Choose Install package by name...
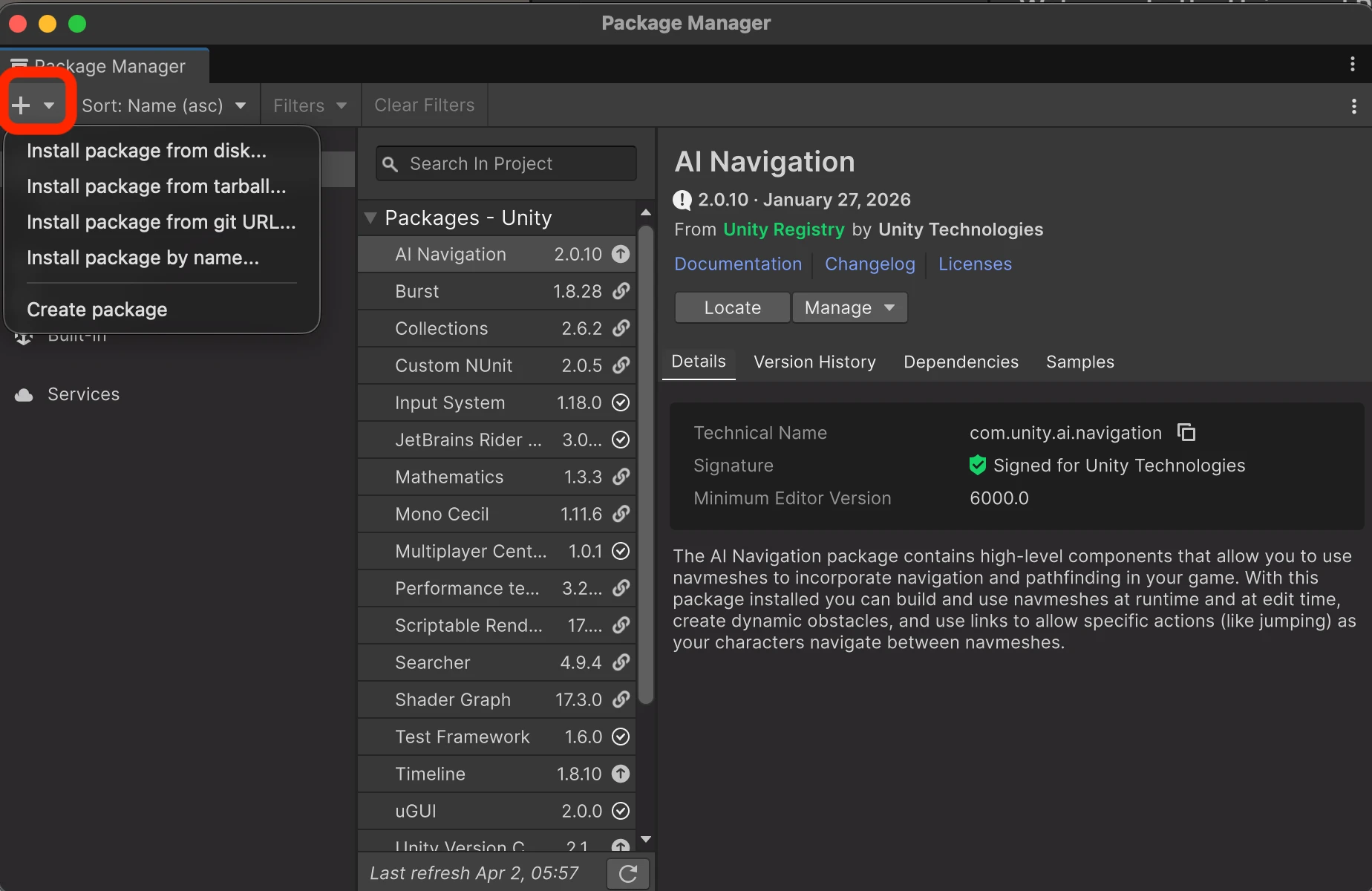Screen dimensions: 1372x891 coord(143,258)
